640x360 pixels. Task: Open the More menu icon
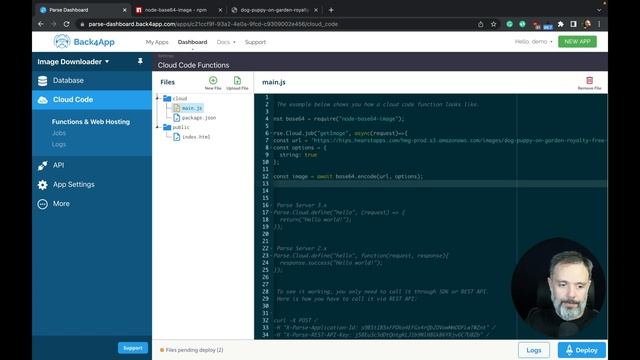click(42, 204)
